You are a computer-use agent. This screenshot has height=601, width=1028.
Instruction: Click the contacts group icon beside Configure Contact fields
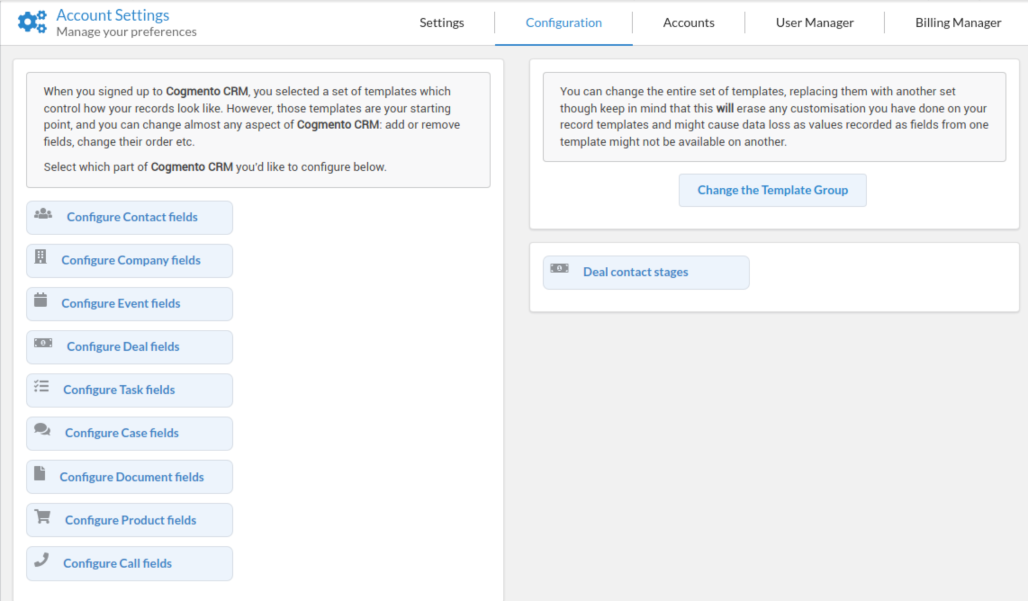[41, 216]
